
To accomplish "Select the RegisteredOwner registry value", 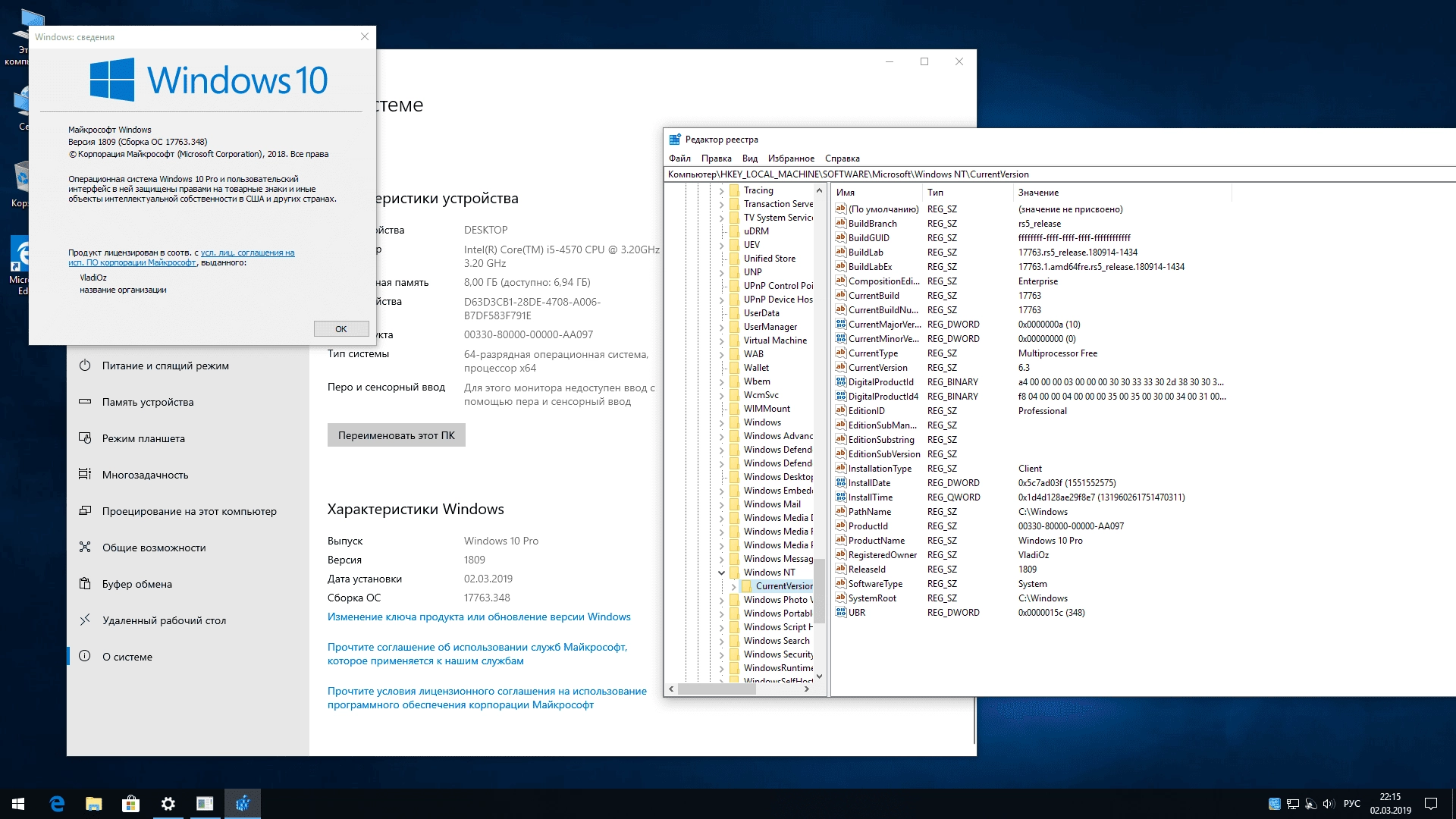I will pos(882,555).
